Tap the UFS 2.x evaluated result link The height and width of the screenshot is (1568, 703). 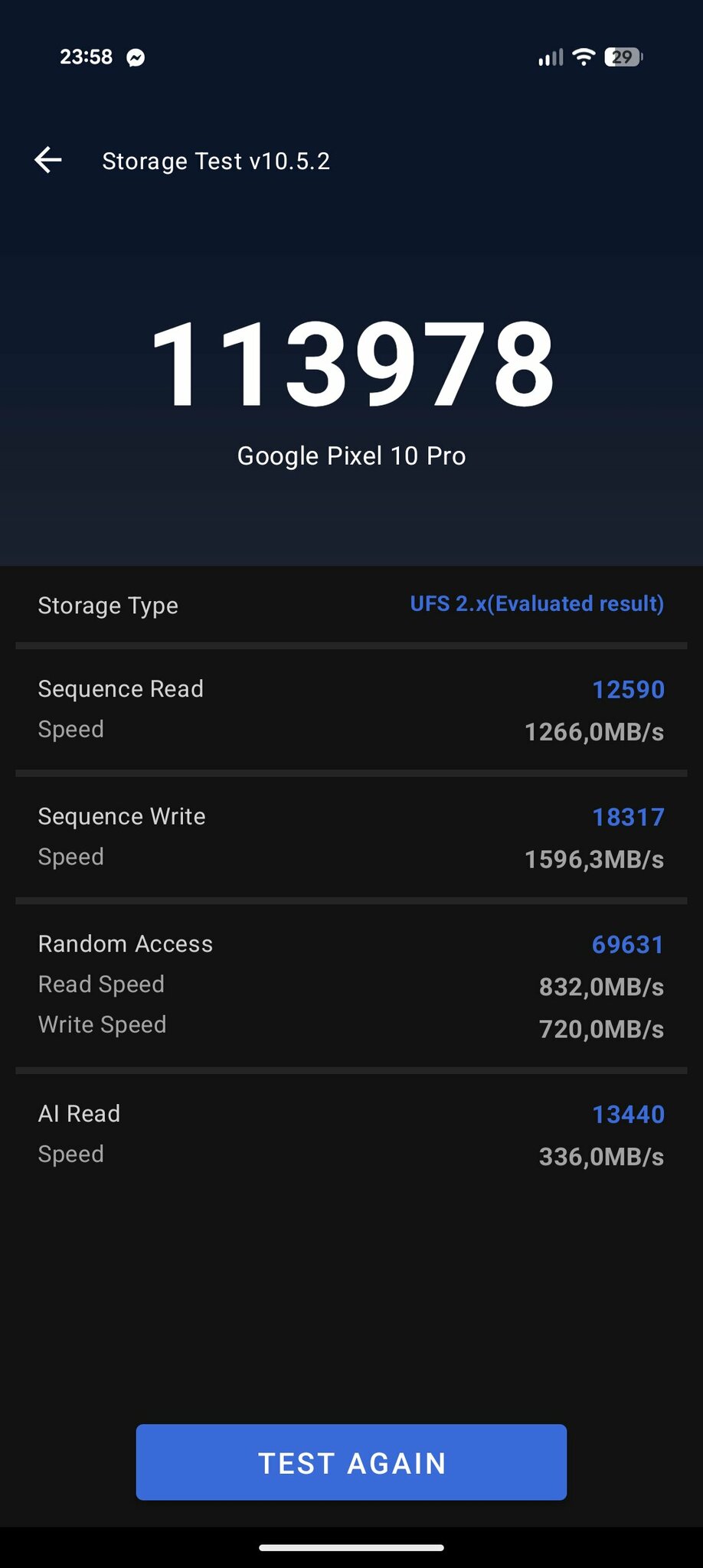point(537,604)
